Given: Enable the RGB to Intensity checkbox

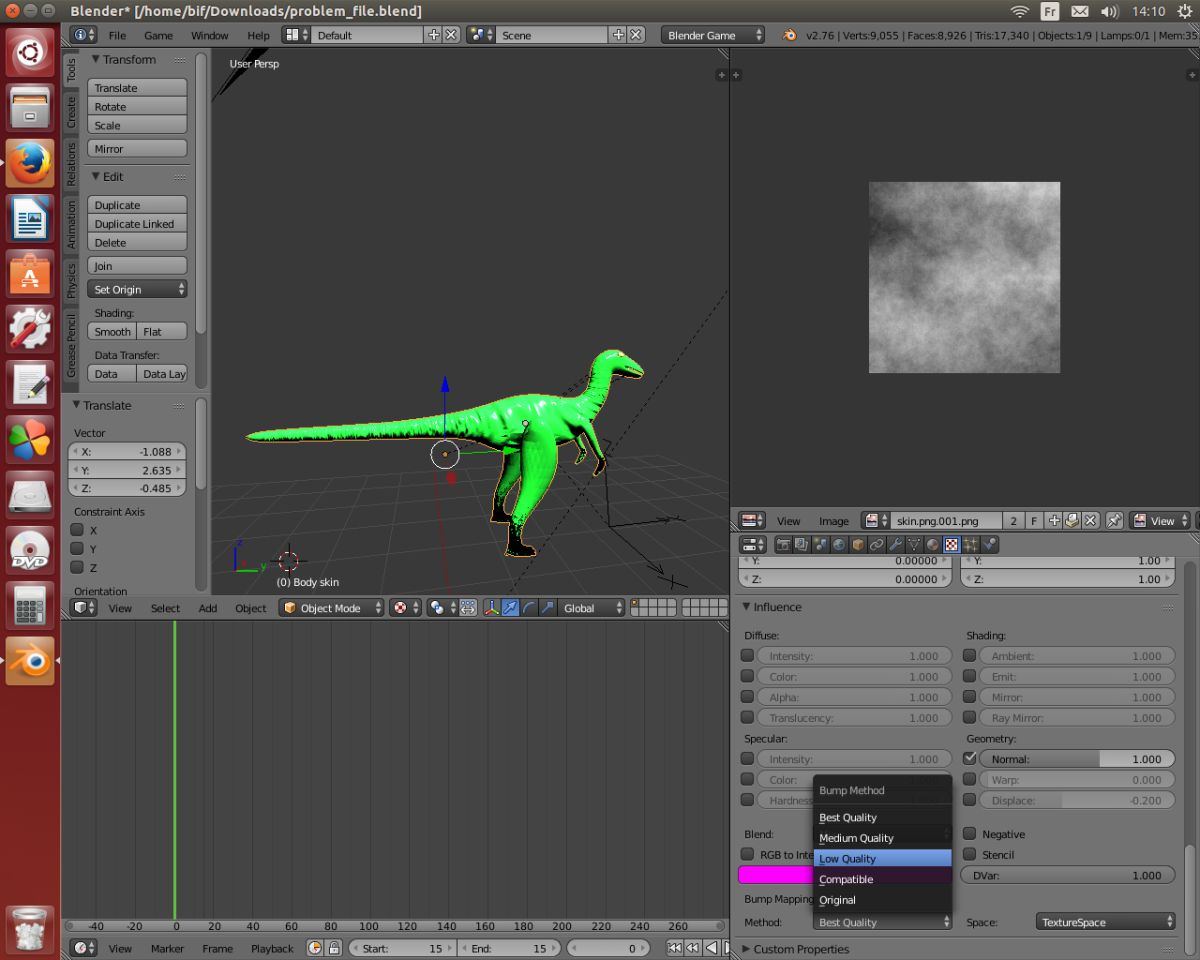Looking at the screenshot, I should tap(747, 855).
